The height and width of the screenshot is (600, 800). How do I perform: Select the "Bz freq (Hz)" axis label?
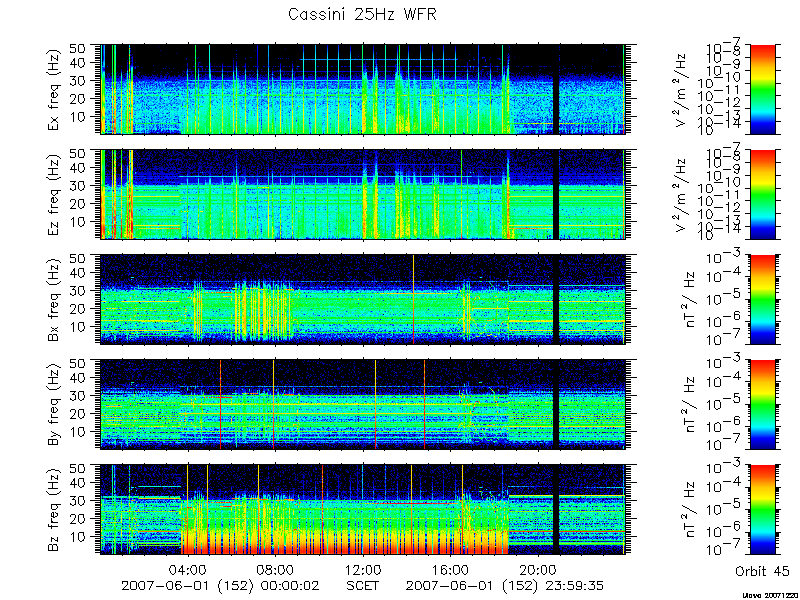(x=54, y=510)
